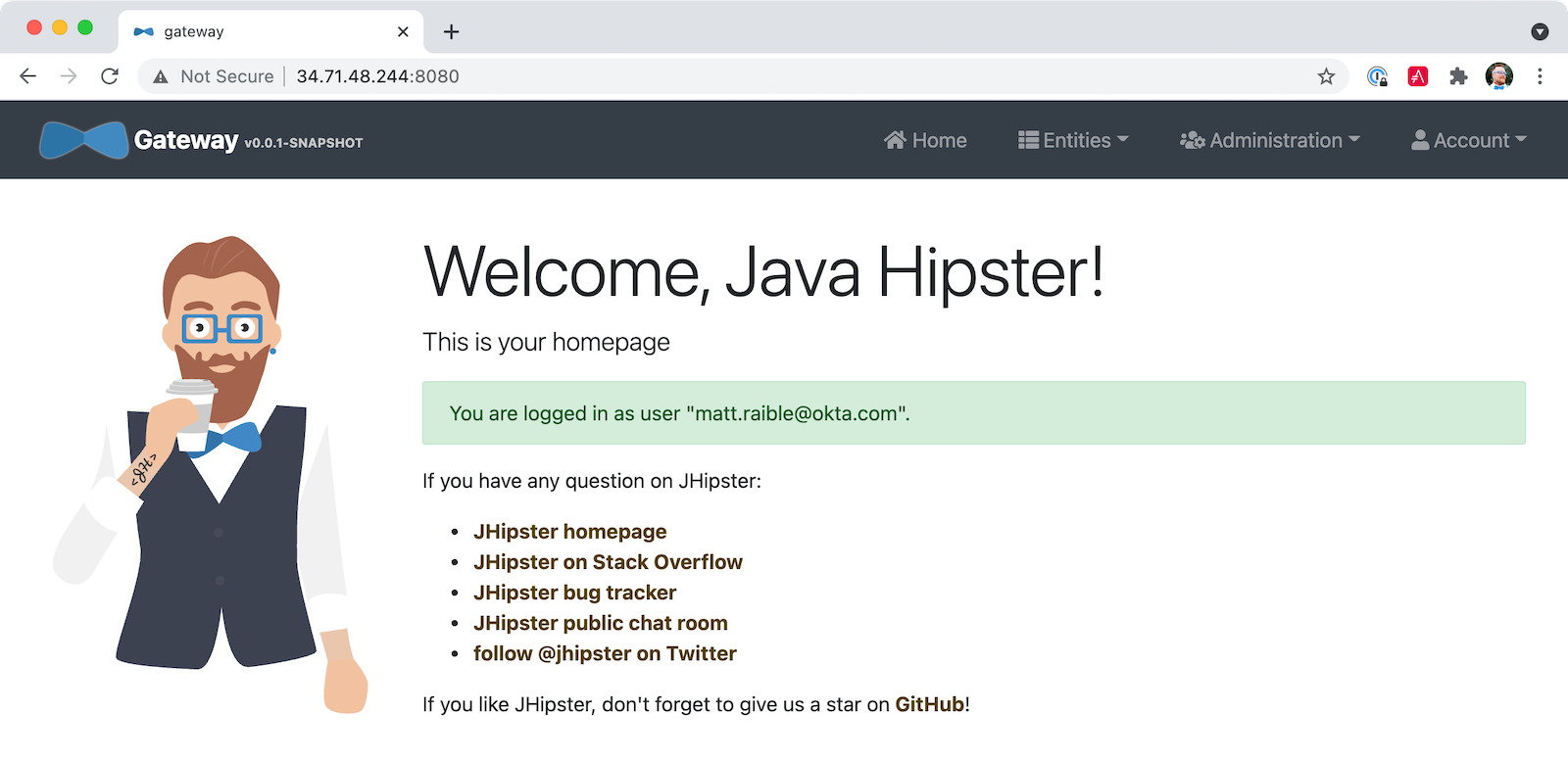Click the red Angular DevTools extension icon
The width and height of the screenshot is (1568, 761).
1417,76
